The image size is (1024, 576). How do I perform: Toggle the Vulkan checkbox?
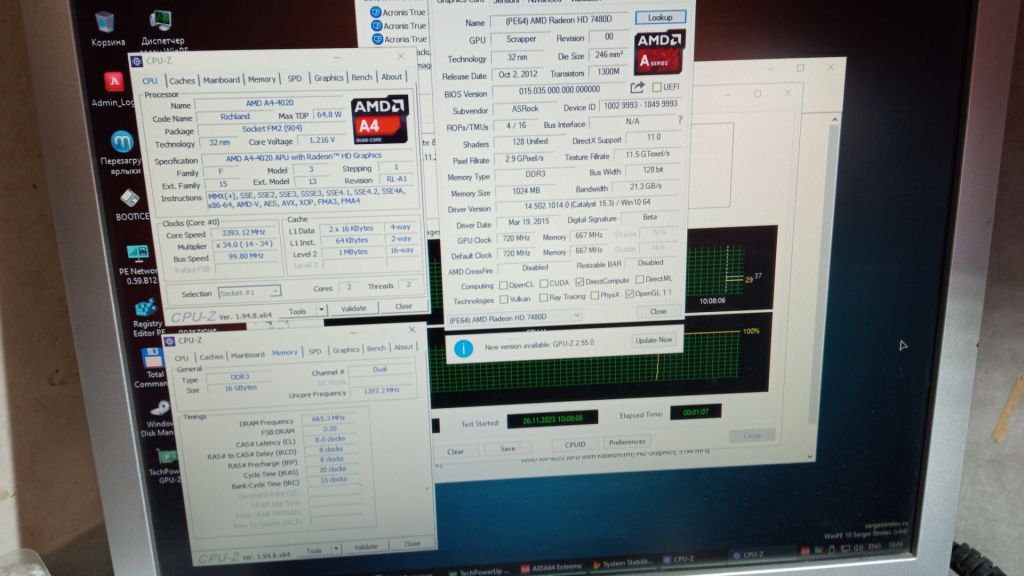pos(504,299)
